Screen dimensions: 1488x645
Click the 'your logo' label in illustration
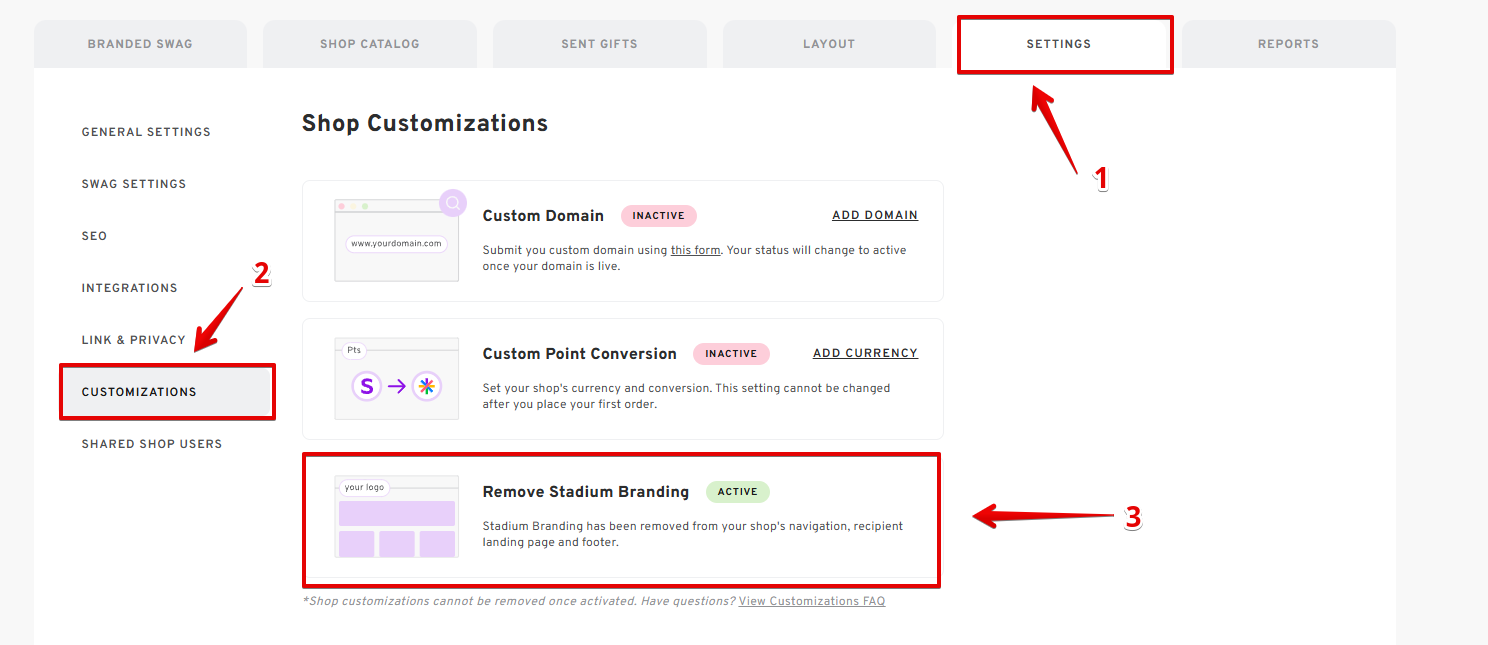tap(364, 488)
